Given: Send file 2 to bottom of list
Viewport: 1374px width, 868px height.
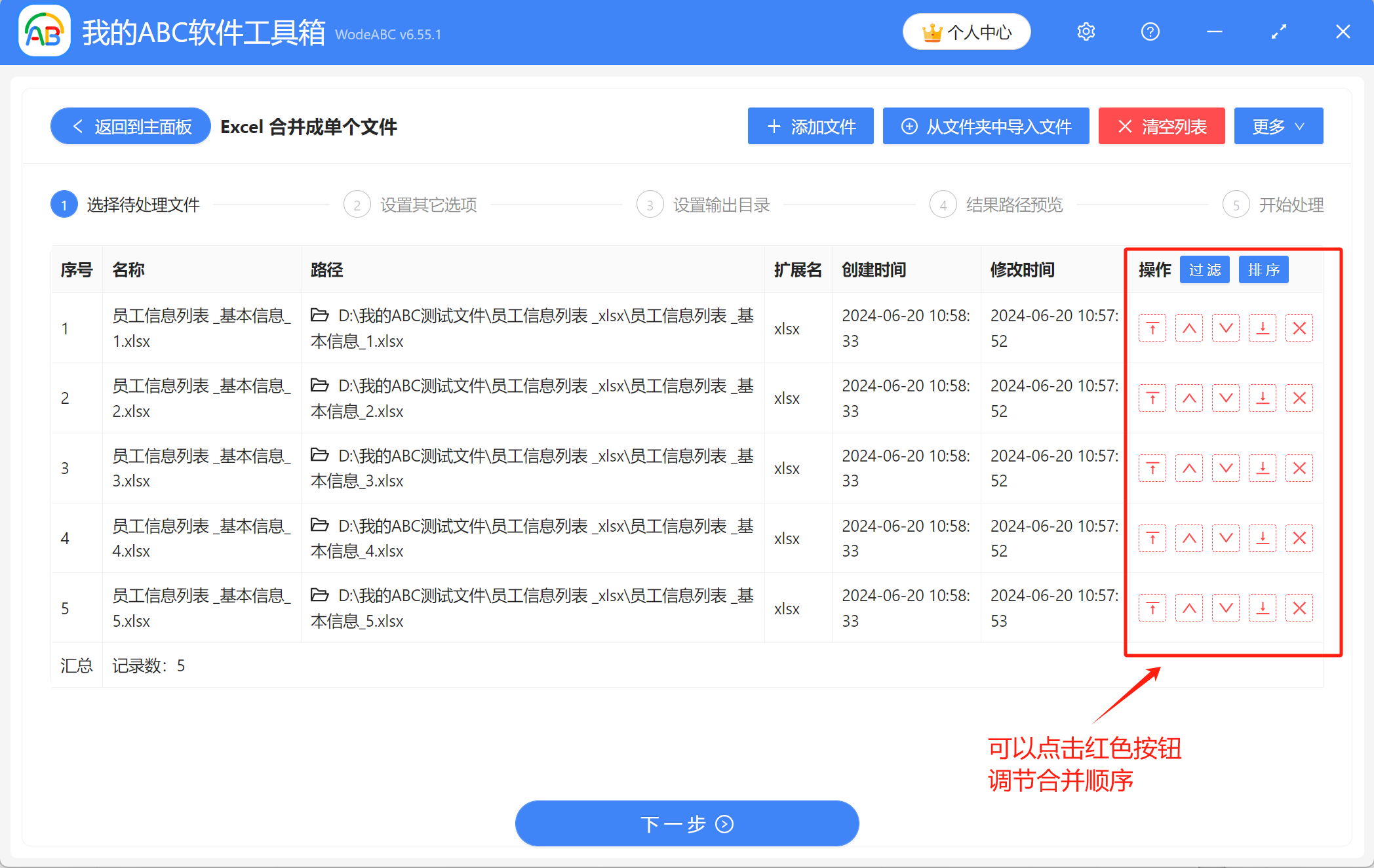Looking at the screenshot, I should [1263, 397].
